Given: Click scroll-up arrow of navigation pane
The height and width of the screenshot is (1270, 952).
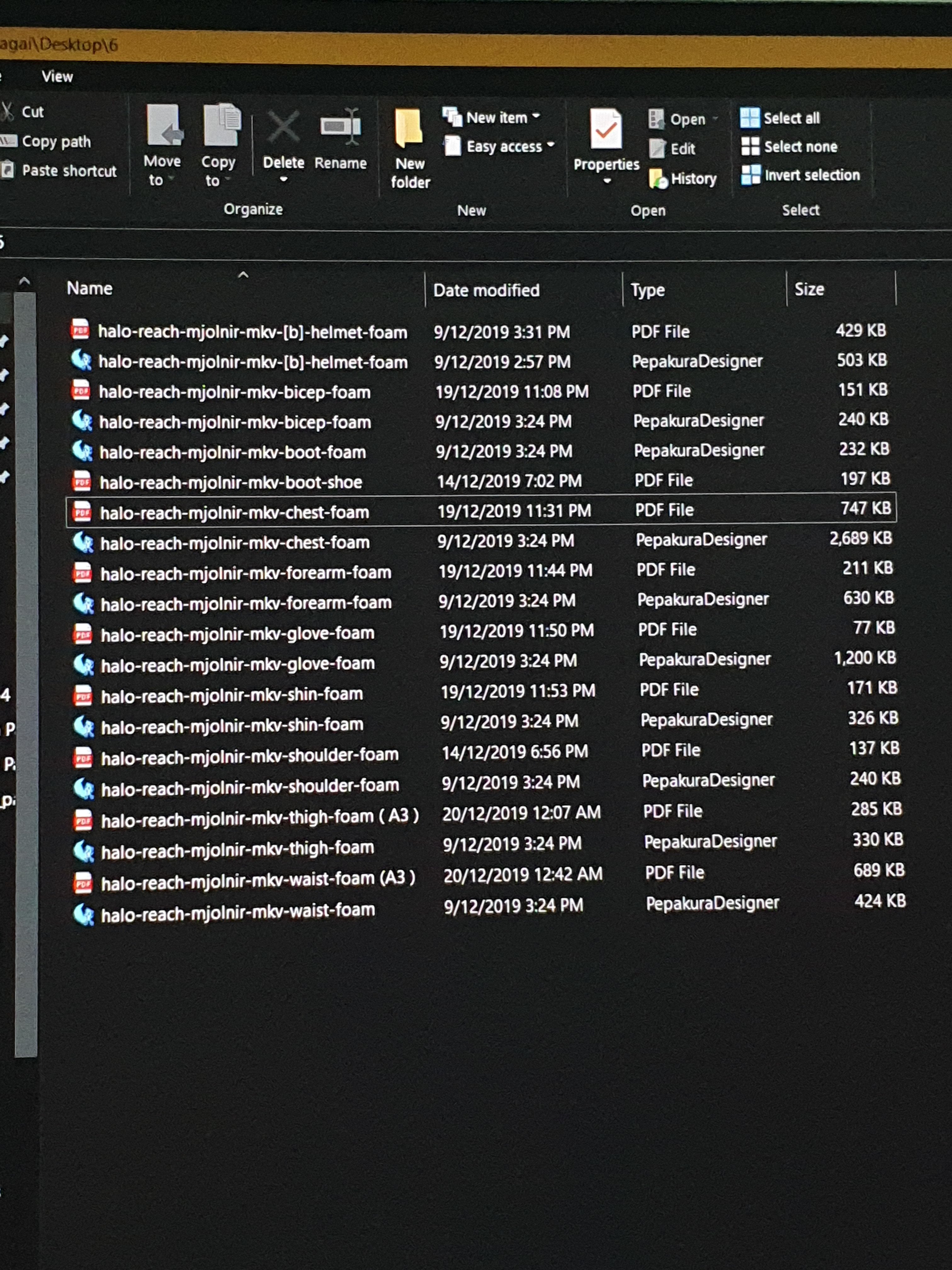Looking at the screenshot, I should tap(24, 281).
